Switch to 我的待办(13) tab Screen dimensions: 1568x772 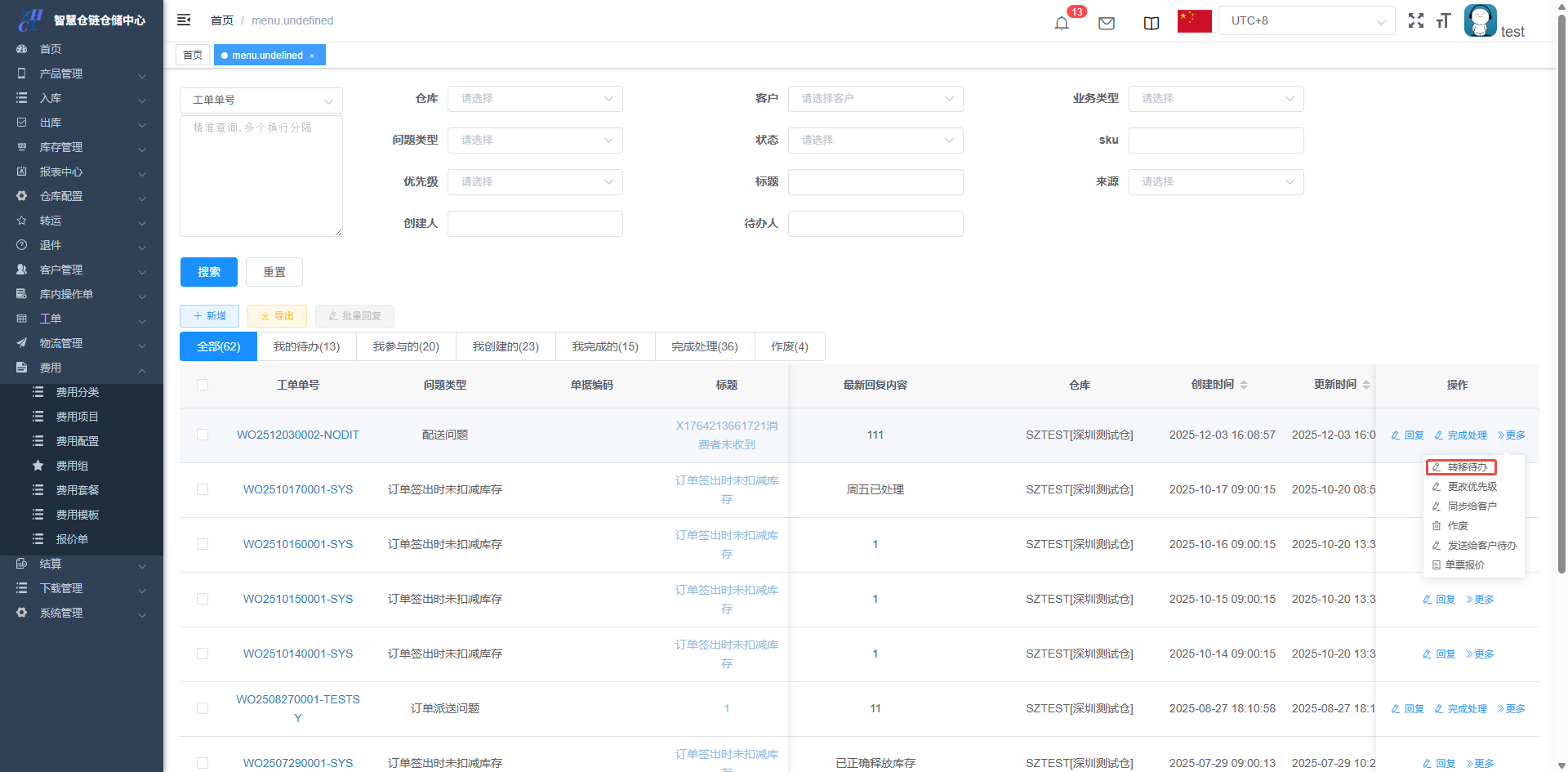tap(306, 346)
